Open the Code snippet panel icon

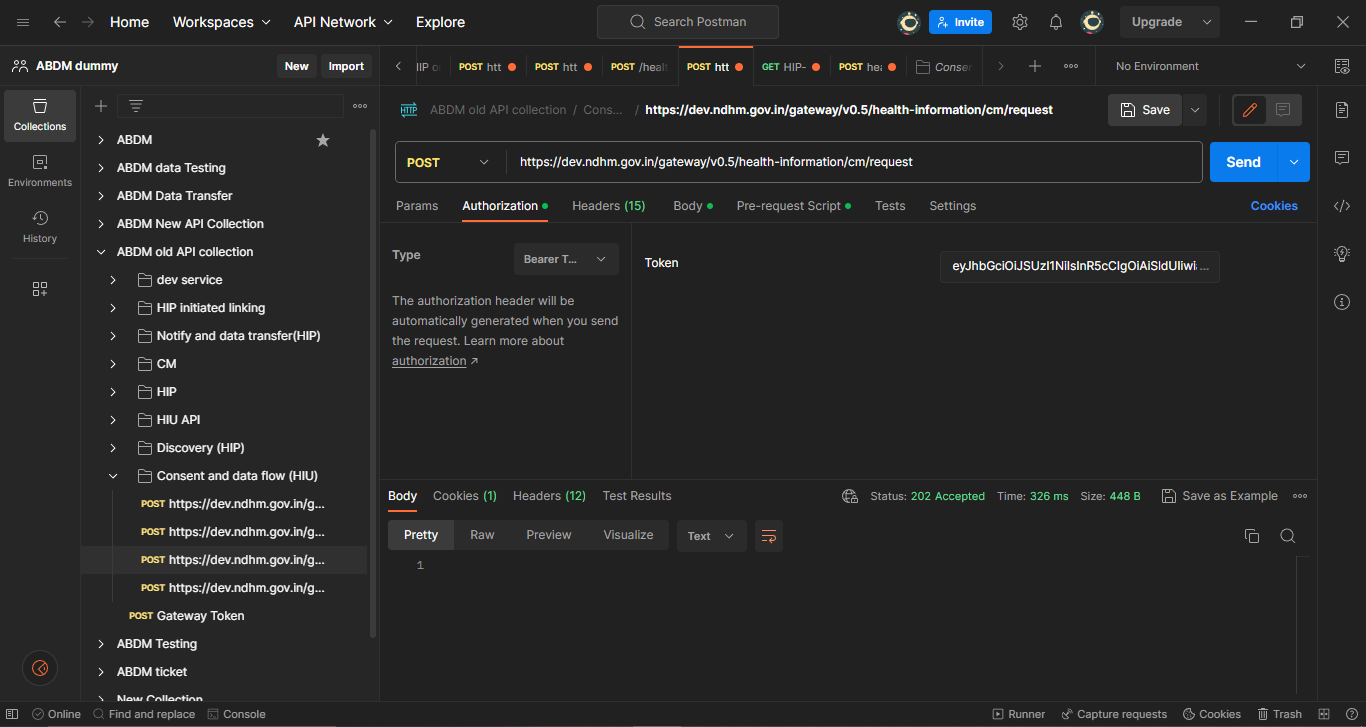(x=1342, y=206)
